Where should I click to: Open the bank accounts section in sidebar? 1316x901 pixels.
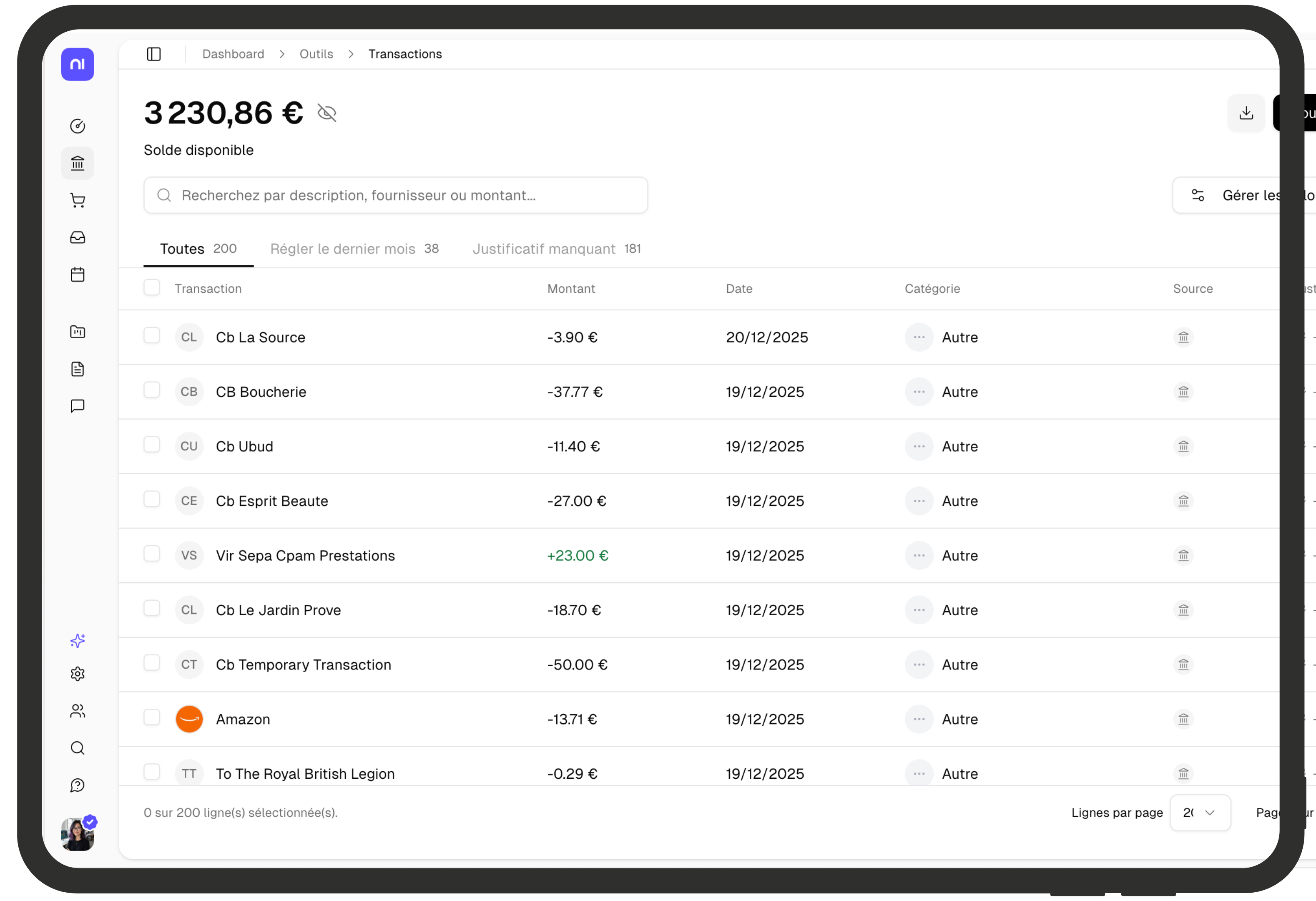click(x=78, y=163)
